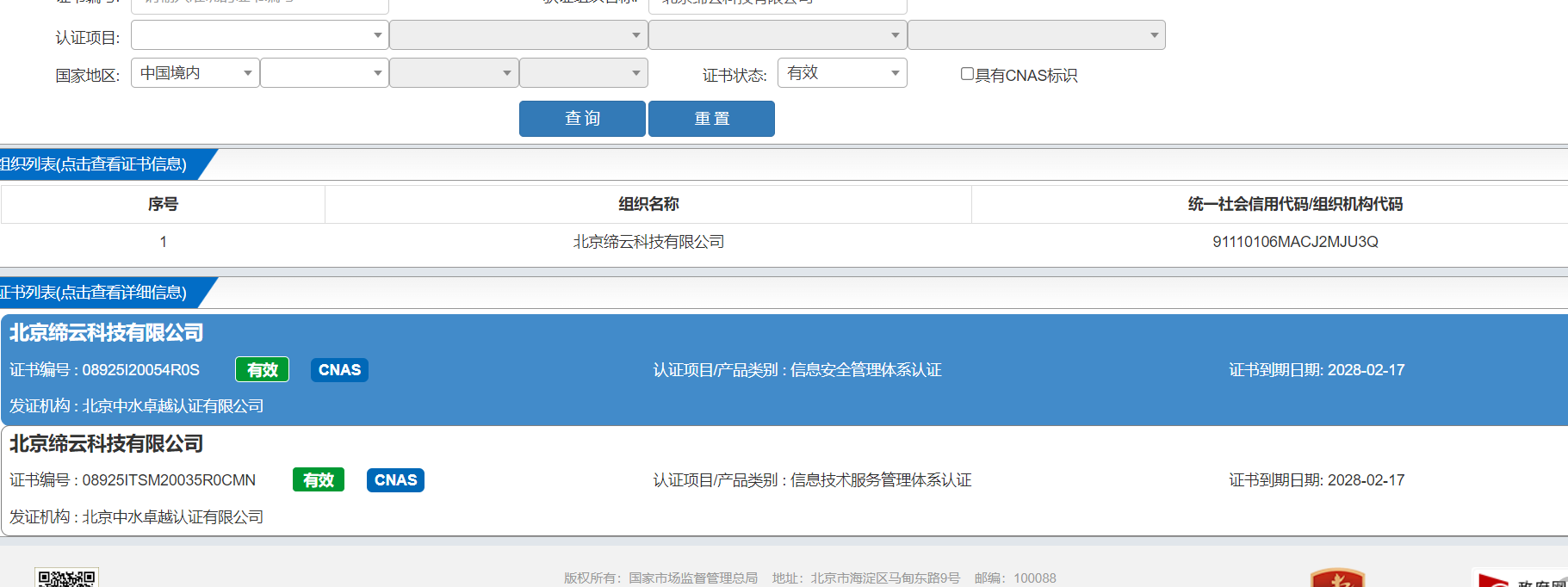The image size is (1568, 587).
Task: Open the company heading of certificate 08925ITSM20035R0CMN
Action: click(x=107, y=444)
